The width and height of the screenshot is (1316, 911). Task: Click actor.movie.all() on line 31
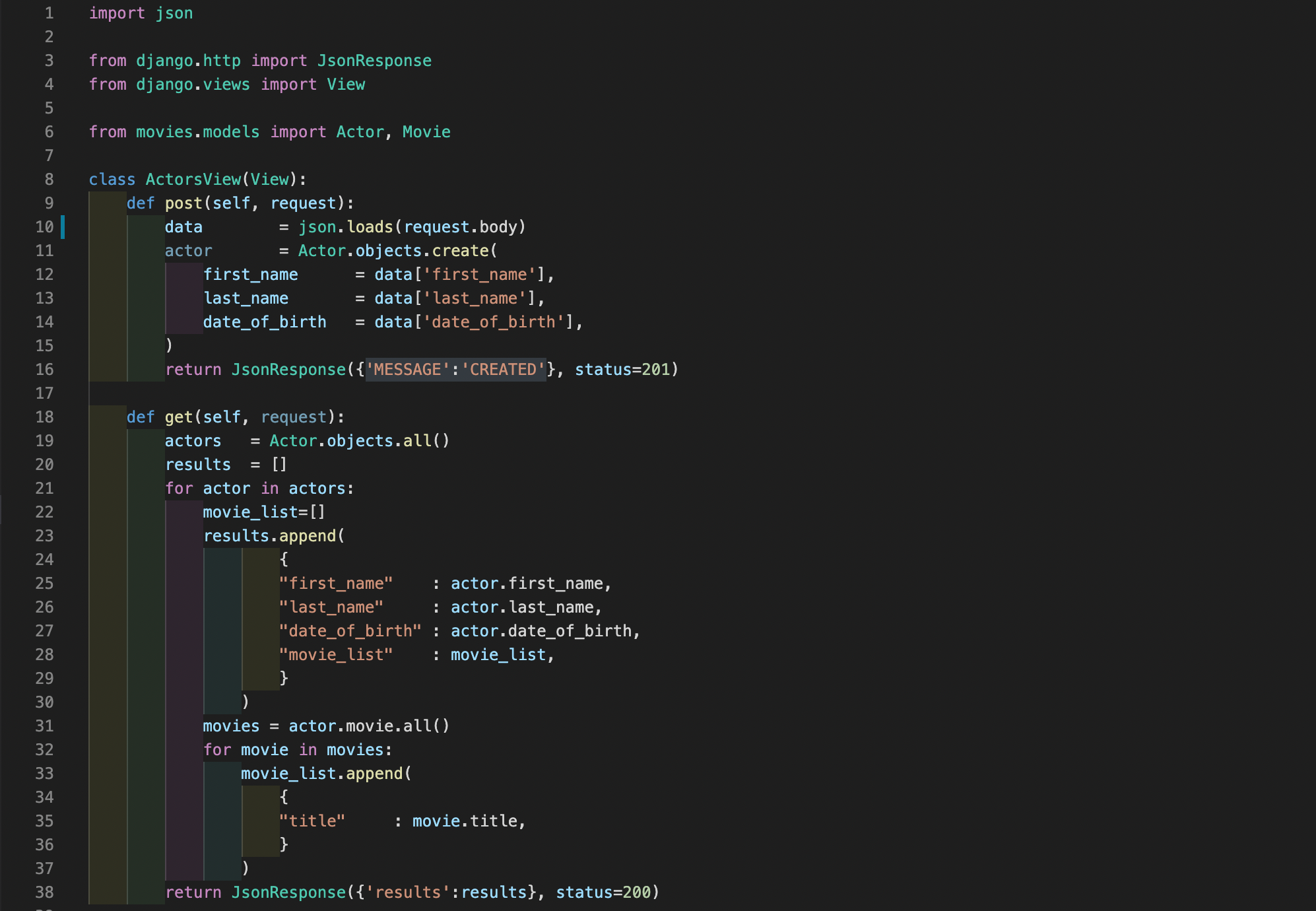point(368,726)
